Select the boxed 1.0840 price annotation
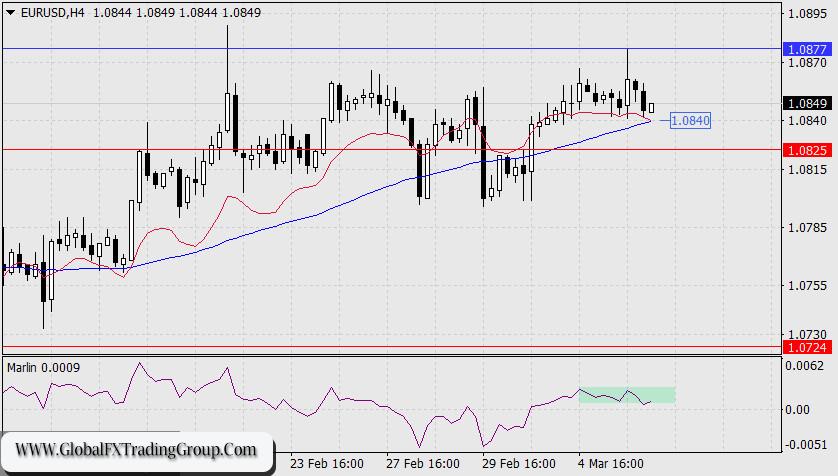The image size is (838, 476). [x=690, y=121]
